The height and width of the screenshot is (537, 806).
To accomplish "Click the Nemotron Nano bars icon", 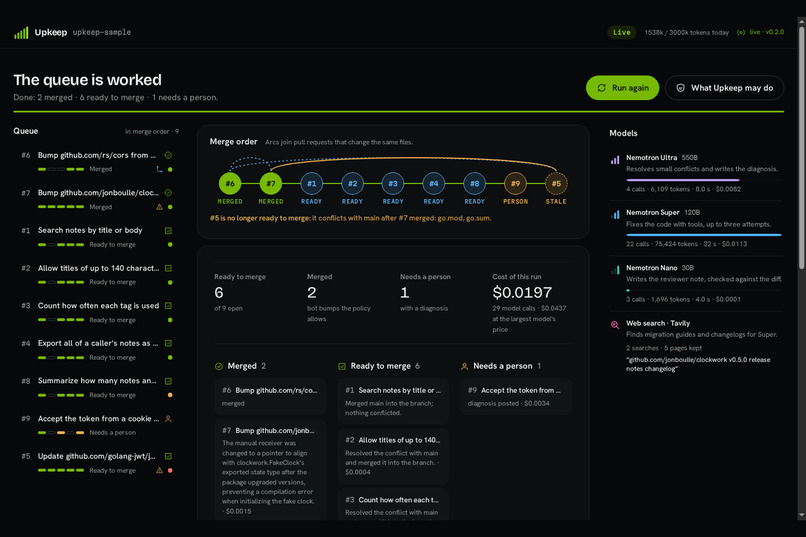I will (x=615, y=270).
